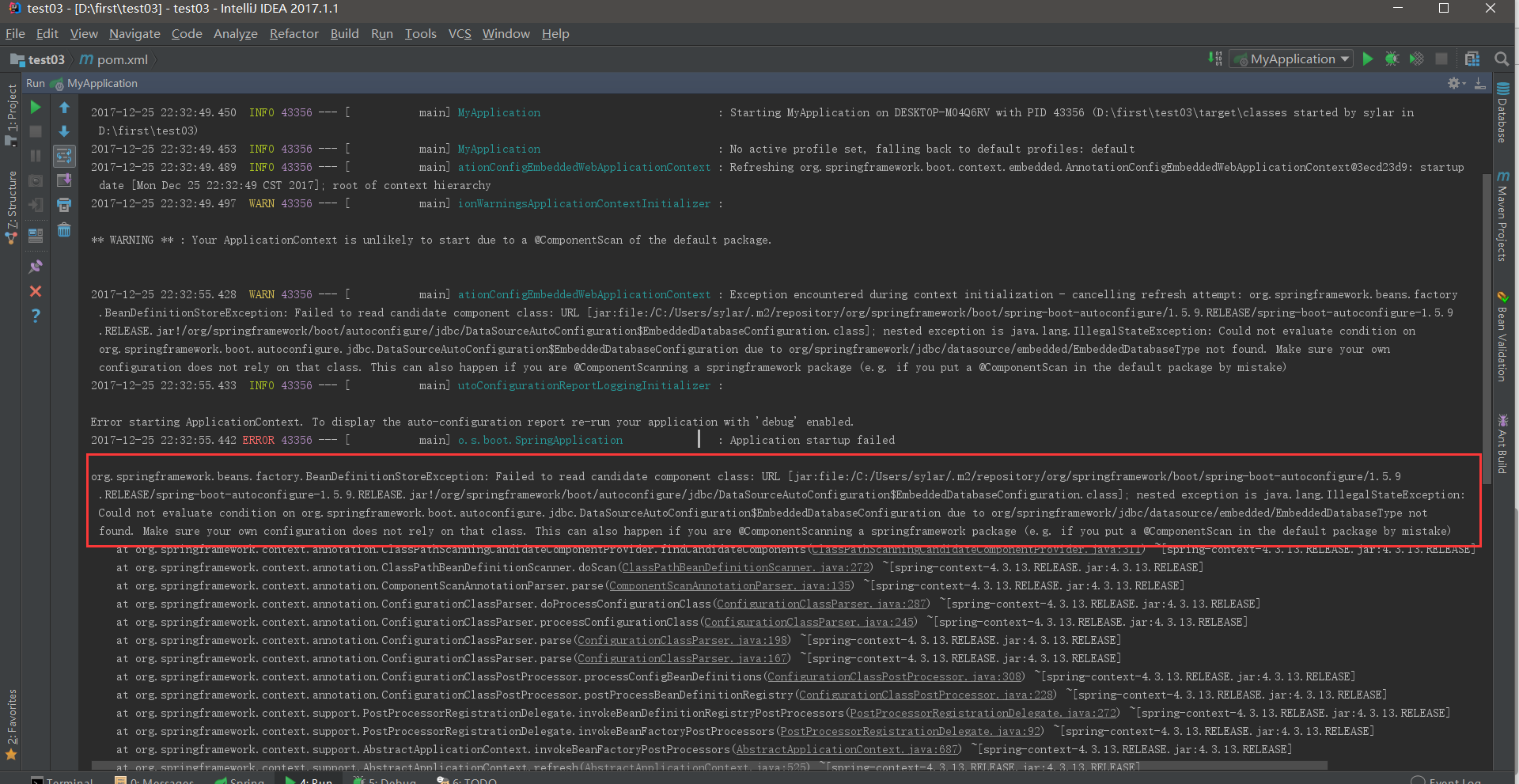Viewport: 1519px width, 784px height.
Task: Click scroll to end of console icon
Action: (x=64, y=180)
